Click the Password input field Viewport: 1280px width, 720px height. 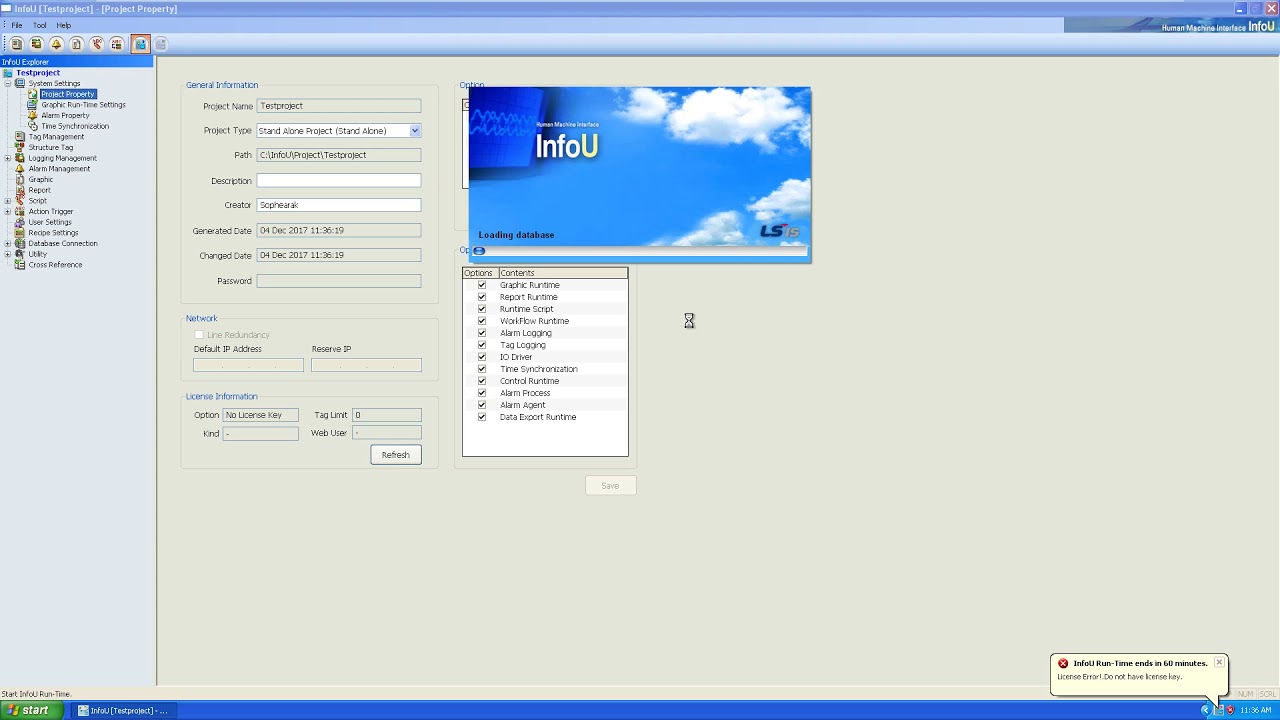tap(339, 281)
